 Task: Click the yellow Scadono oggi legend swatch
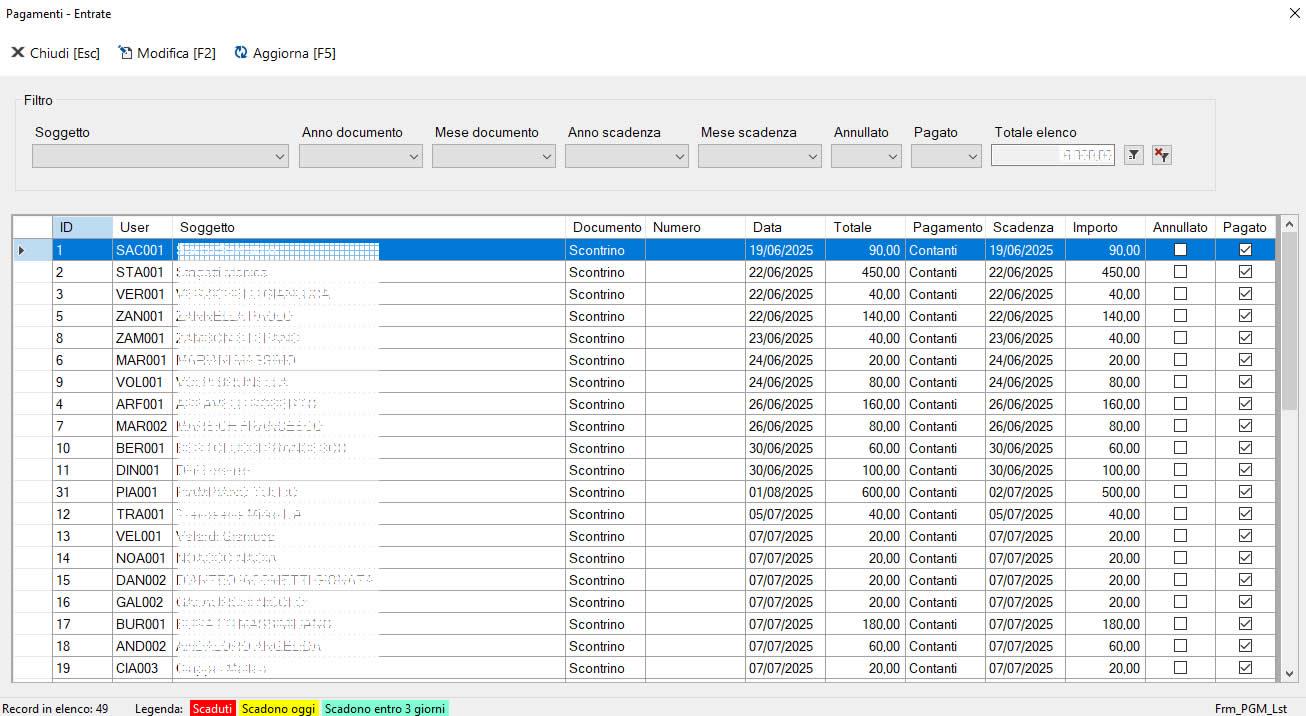click(x=279, y=708)
